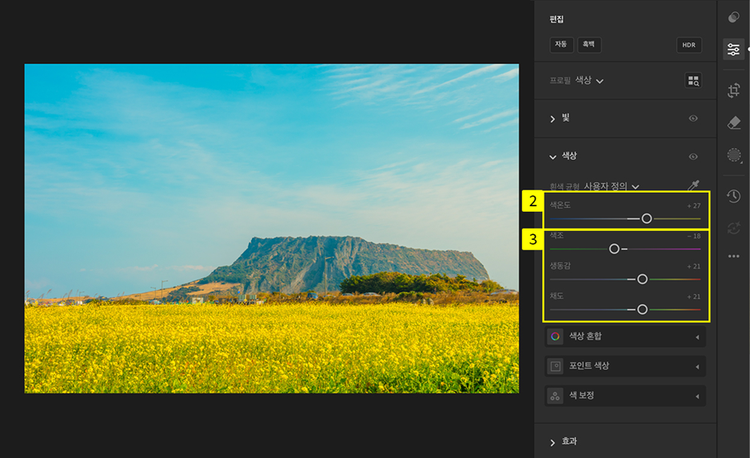Collapse the 색상 section
Viewport: 750px width, 458px height.
(552, 157)
